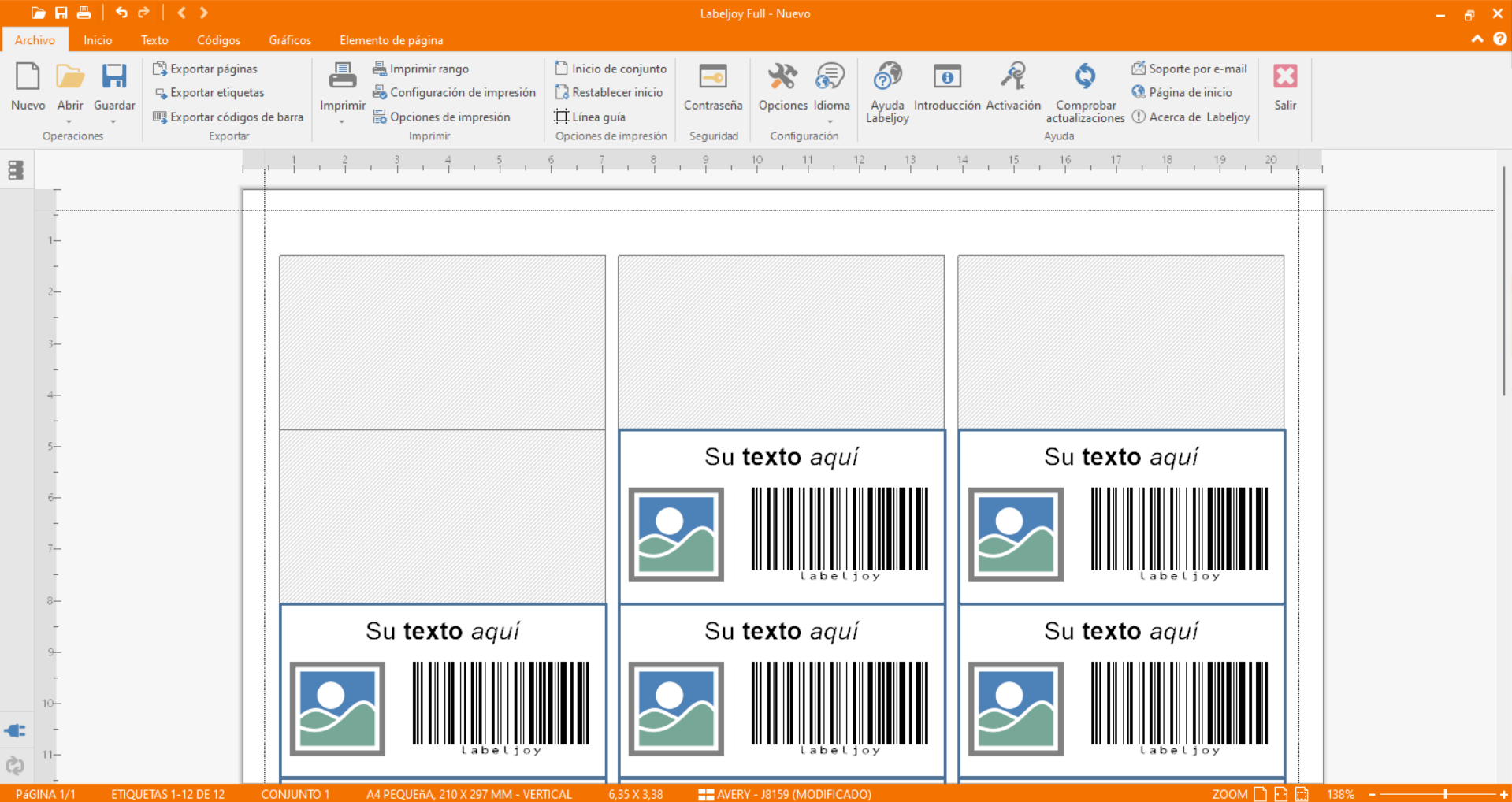Click the zoom in plus button
The height and width of the screenshot is (802, 1512).
pos(1504,794)
